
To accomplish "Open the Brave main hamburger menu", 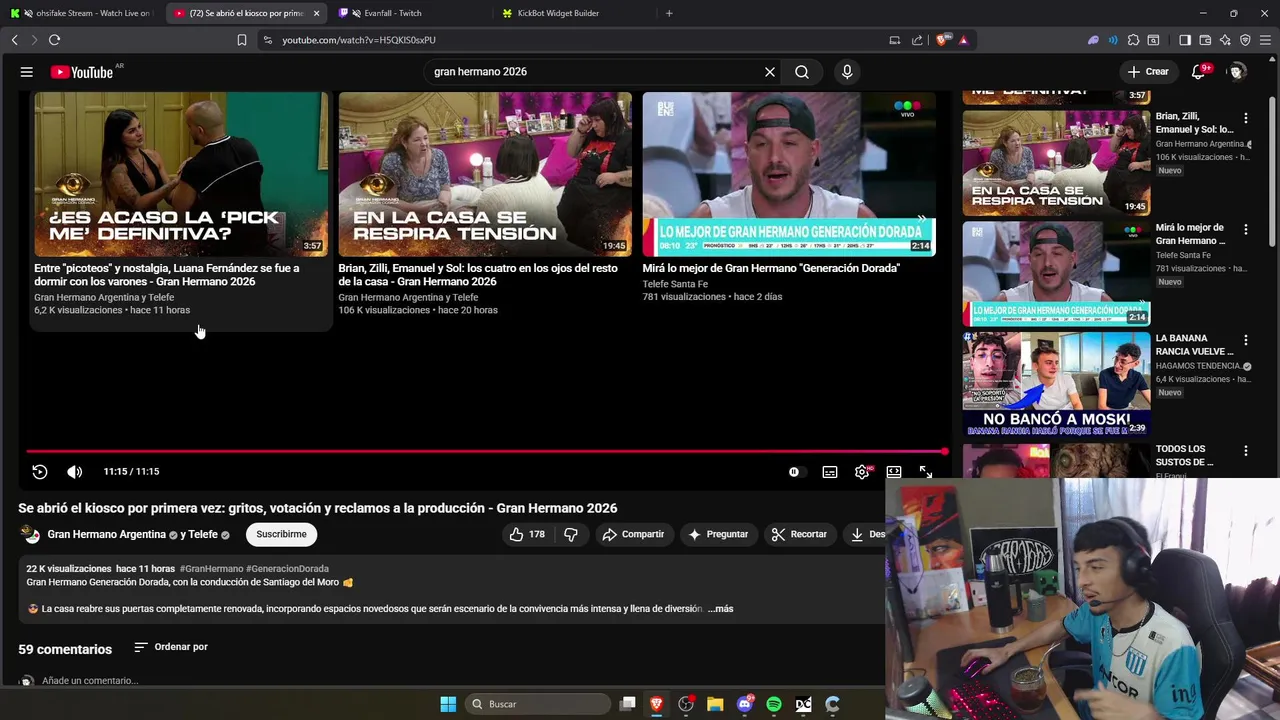I will click(1265, 40).
